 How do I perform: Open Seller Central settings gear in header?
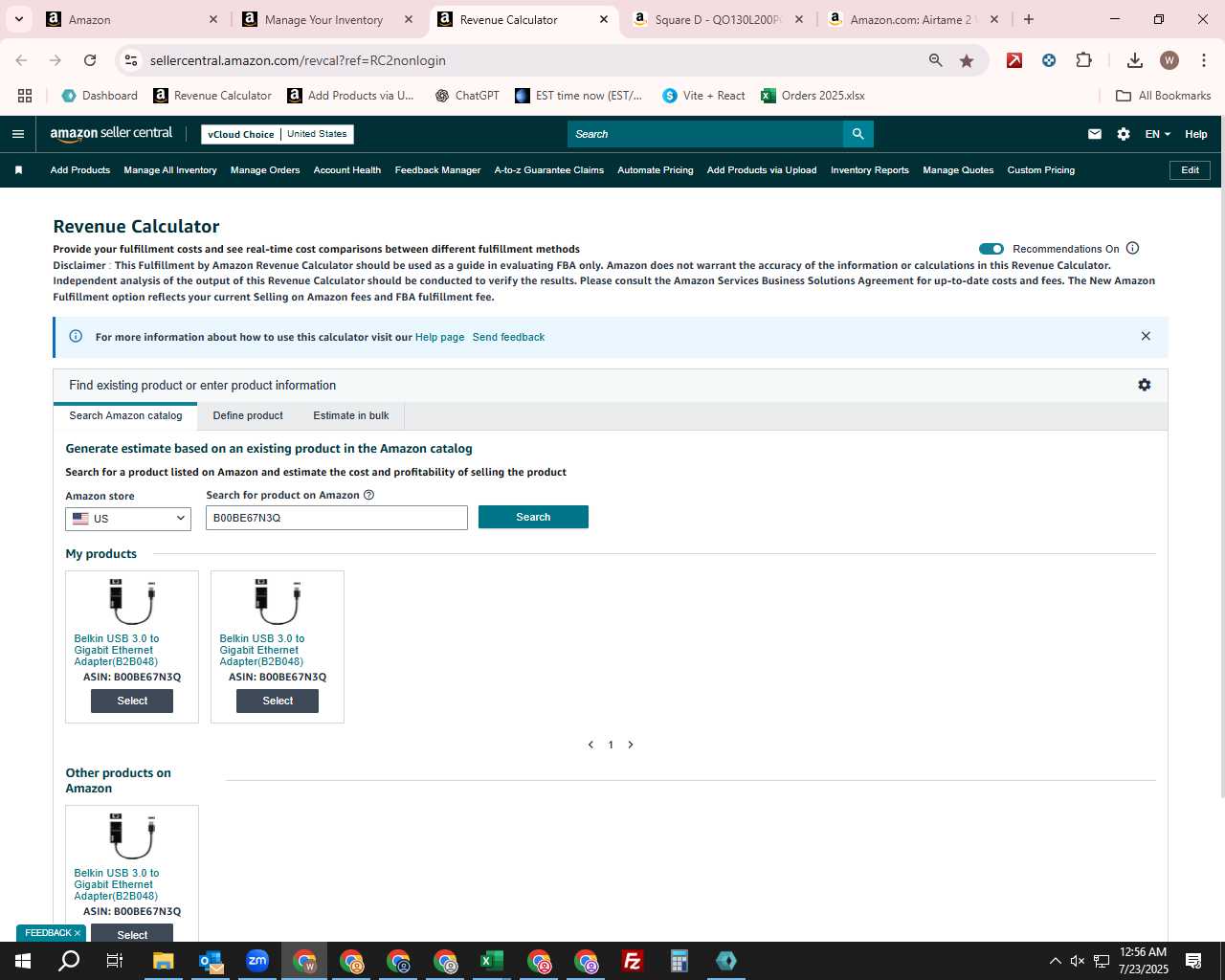(x=1124, y=134)
